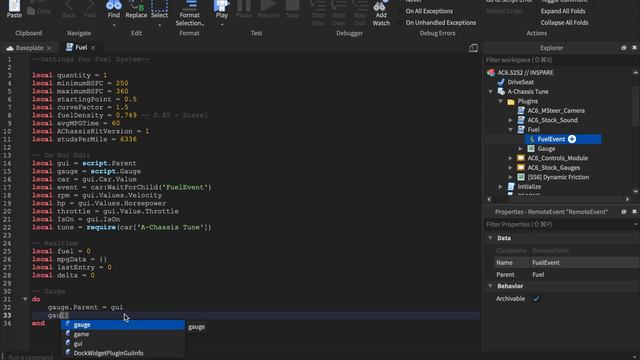Image resolution: width=640 pixels, height=360 pixels.
Task: Undock the Properties panel
Action: [x=624, y=212]
